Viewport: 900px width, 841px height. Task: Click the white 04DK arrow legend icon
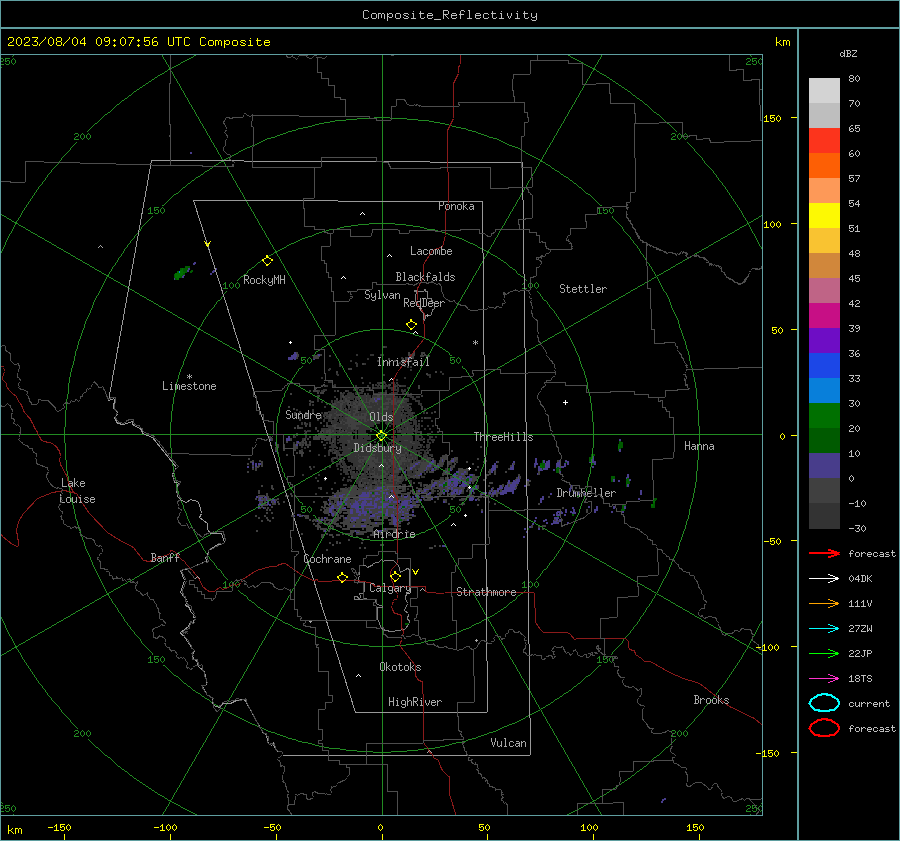tap(824, 578)
